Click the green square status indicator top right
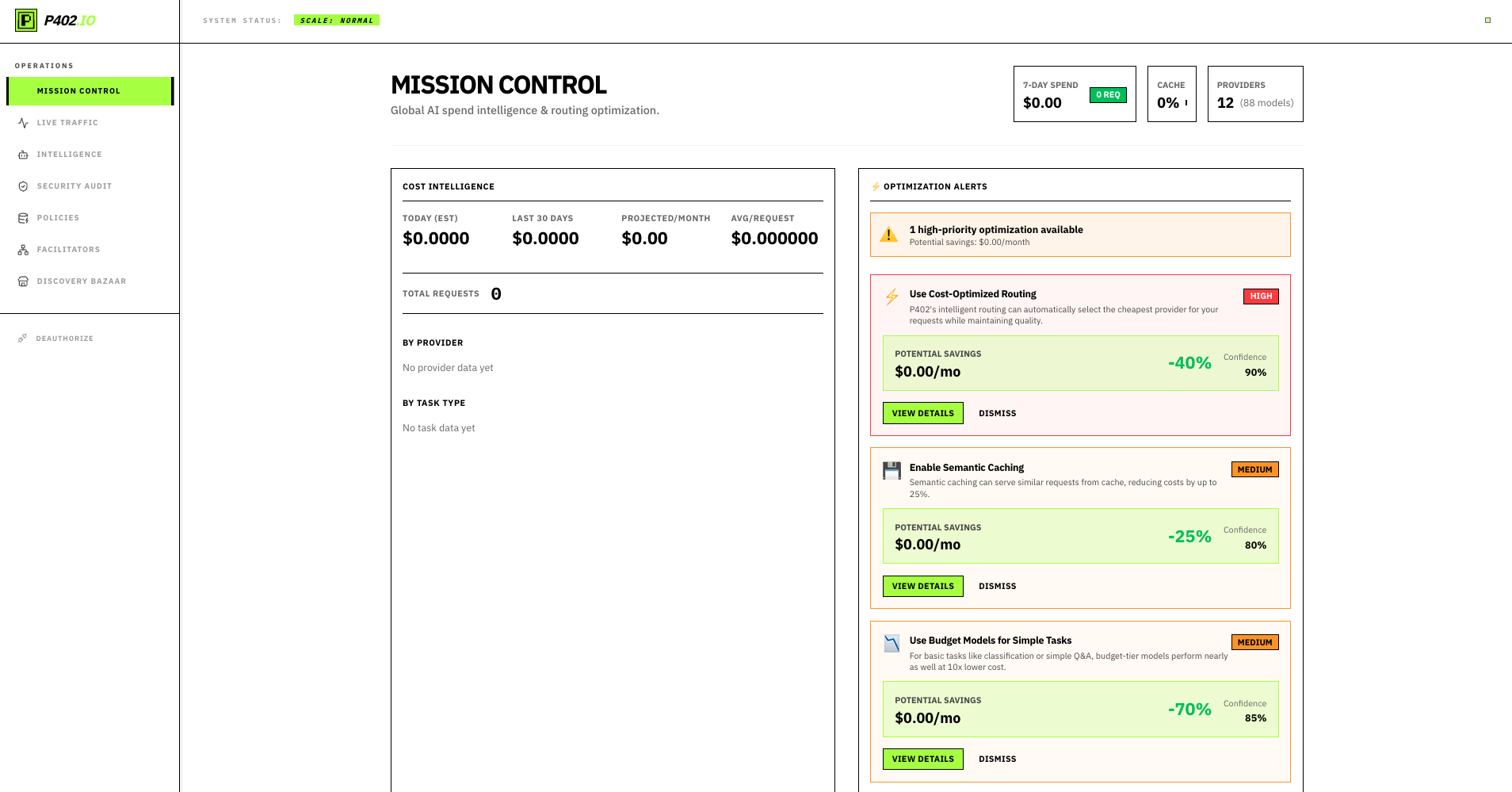The height and width of the screenshot is (792, 1512). tap(1487, 20)
